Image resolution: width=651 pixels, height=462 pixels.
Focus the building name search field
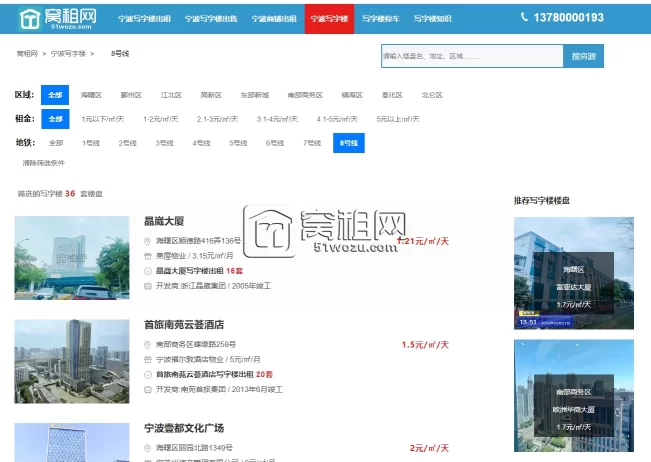coord(472,56)
